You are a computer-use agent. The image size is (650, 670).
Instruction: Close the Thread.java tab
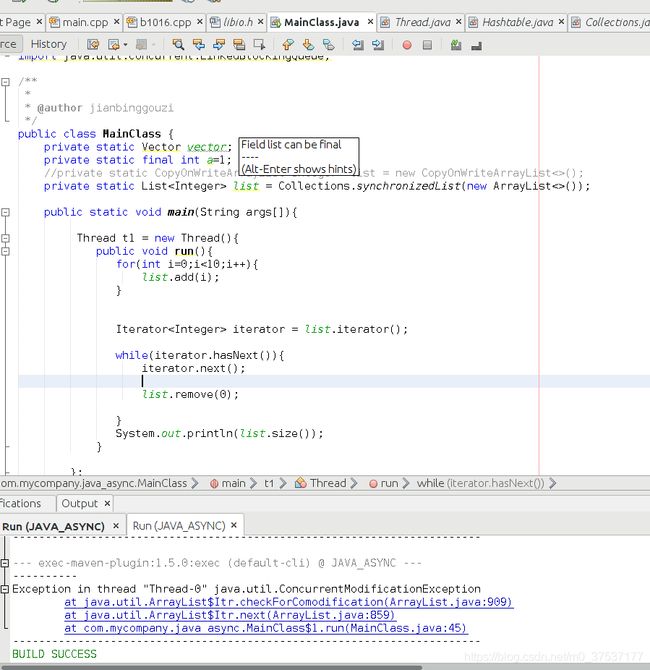459,21
